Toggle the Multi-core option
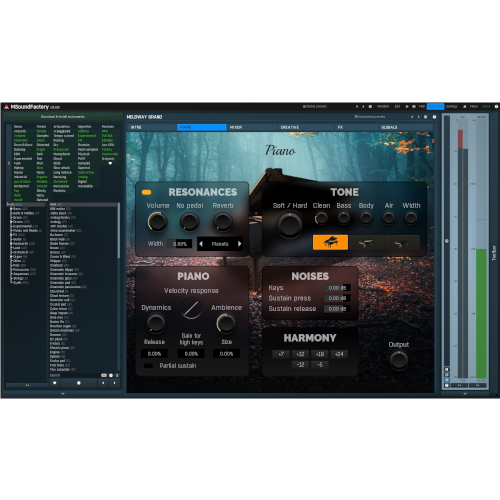 [435, 107]
